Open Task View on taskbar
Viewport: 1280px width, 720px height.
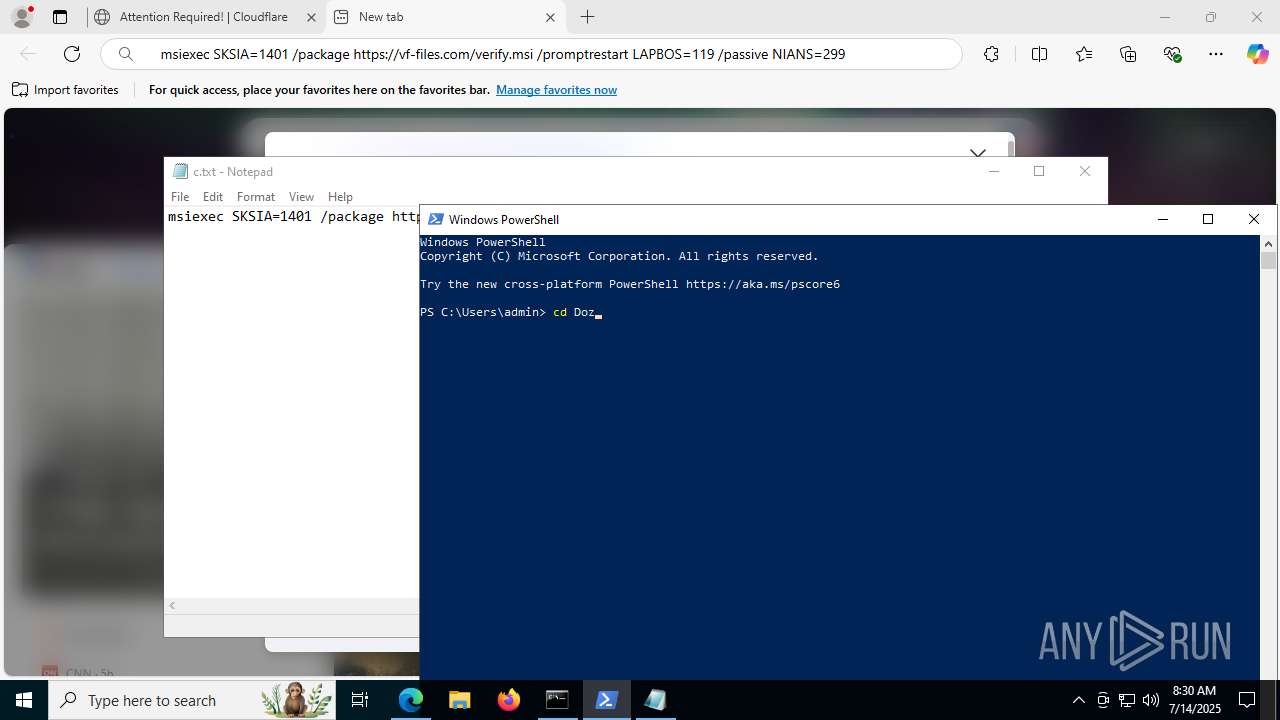[x=360, y=700]
